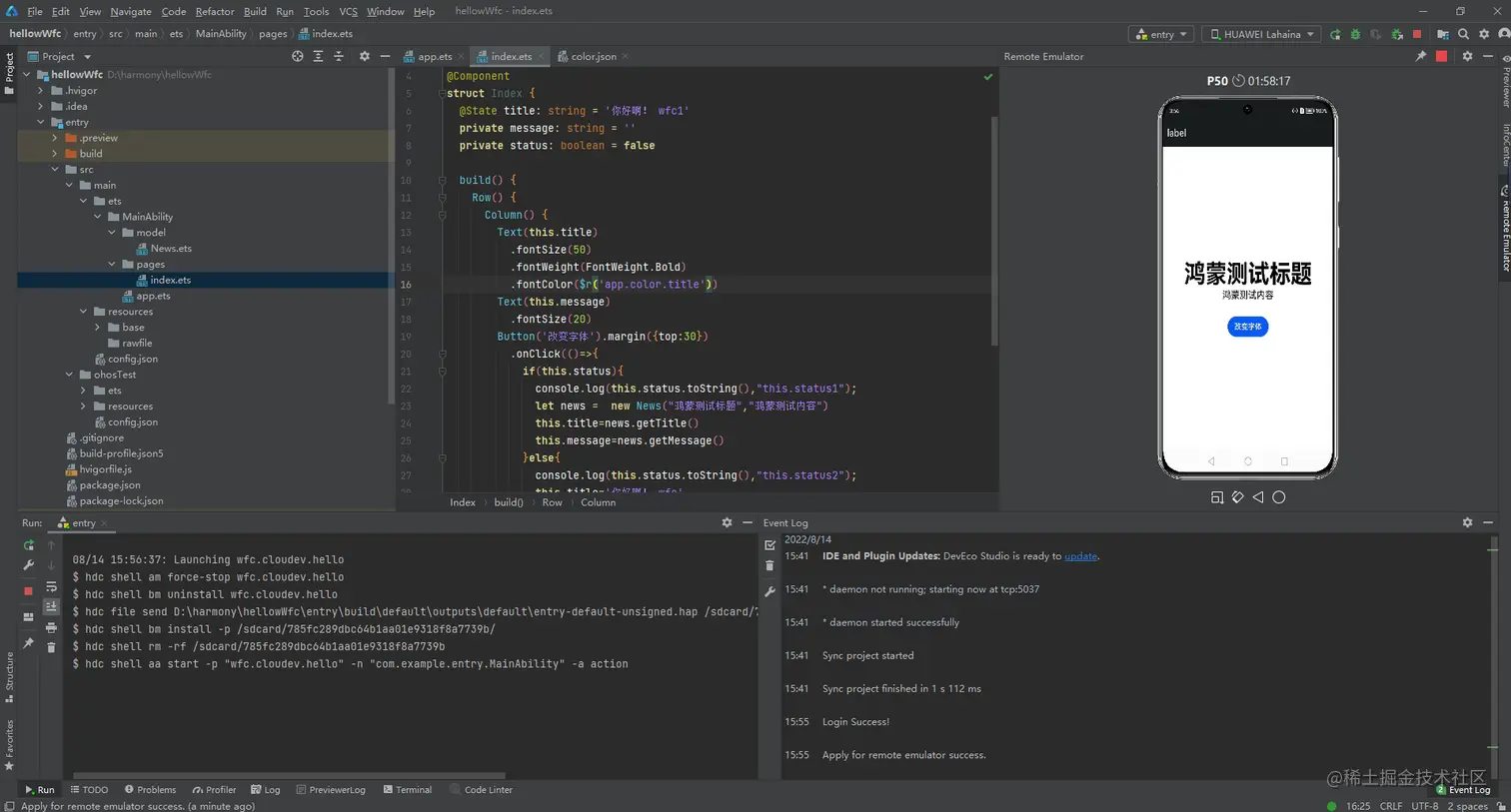Screen dimensions: 1511x812
Task: Pin the Remote Emulator panel
Action: tap(1420, 57)
